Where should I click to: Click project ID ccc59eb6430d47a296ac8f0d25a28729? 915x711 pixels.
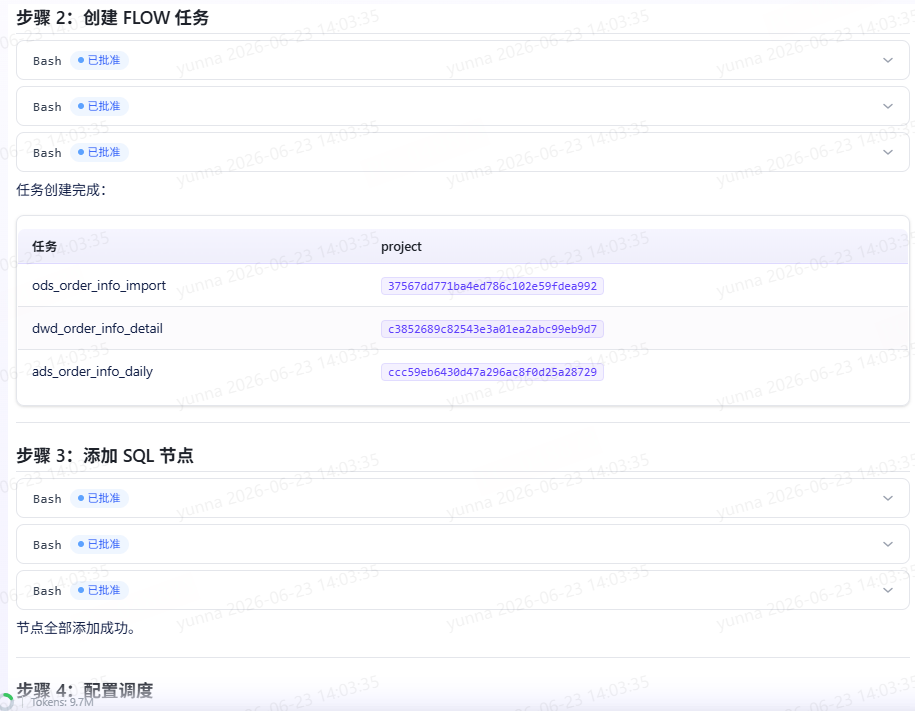(492, 372)
